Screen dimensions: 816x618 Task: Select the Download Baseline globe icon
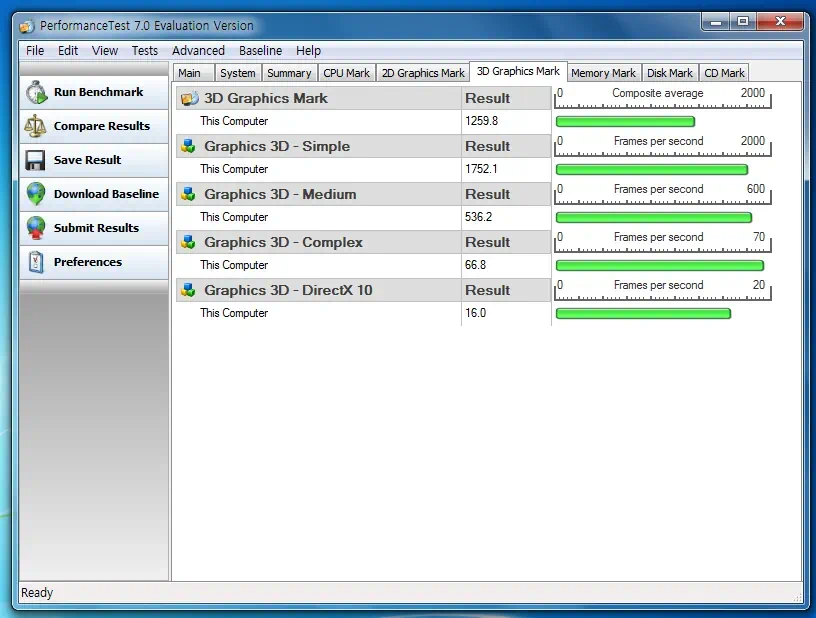click(35, 194)
